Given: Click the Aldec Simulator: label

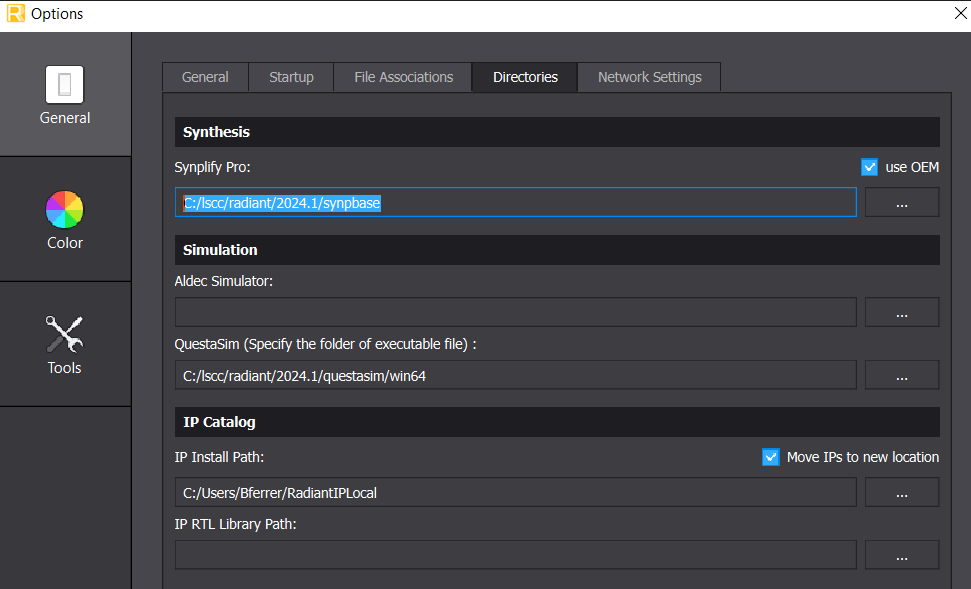Looking at the screenshot, I should (x=224, y=281).
